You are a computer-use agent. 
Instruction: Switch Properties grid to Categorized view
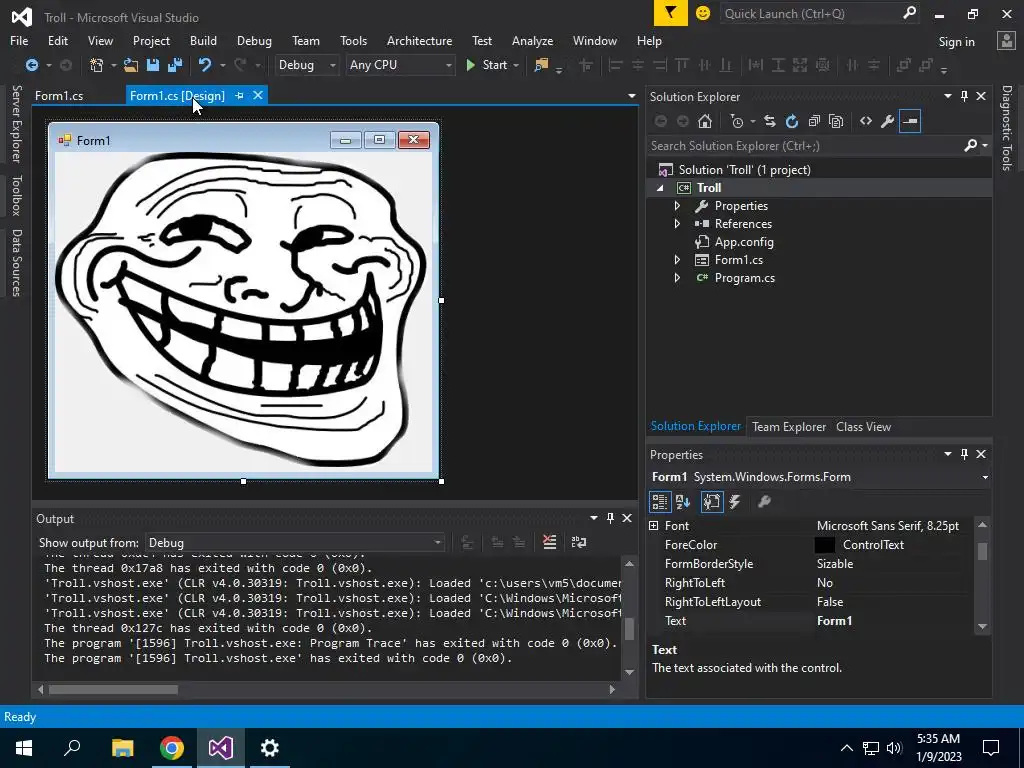click(x=660, y=502)
